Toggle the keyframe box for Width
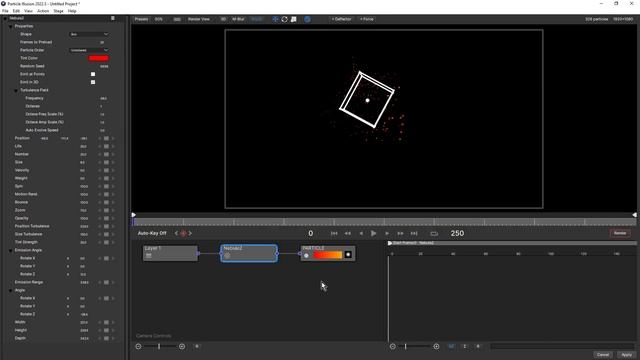 [x=106, y=322]
